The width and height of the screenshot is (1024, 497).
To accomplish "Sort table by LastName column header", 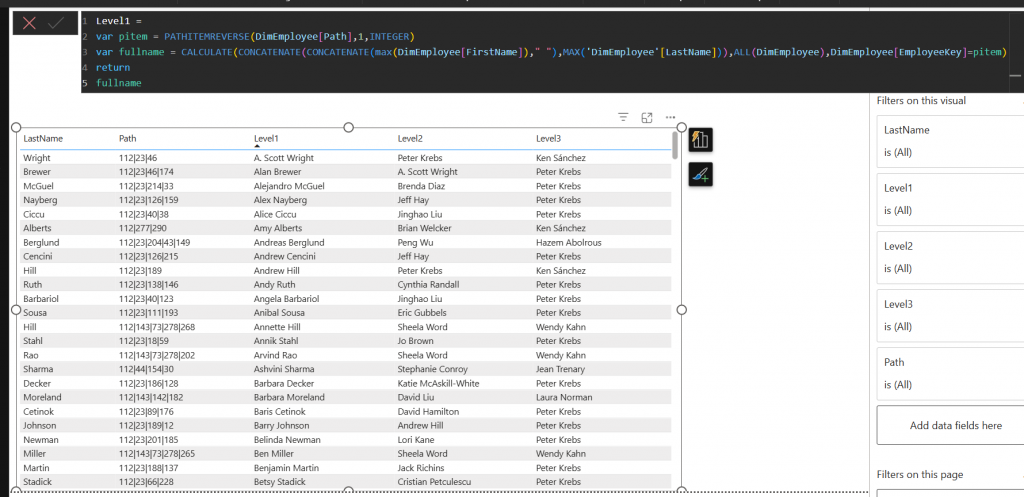I will pos(43,138).
